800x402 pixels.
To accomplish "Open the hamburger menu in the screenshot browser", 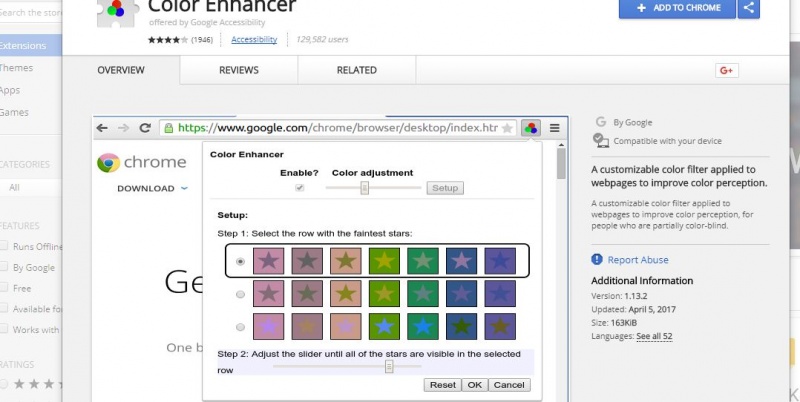I will tap(555, 128).
